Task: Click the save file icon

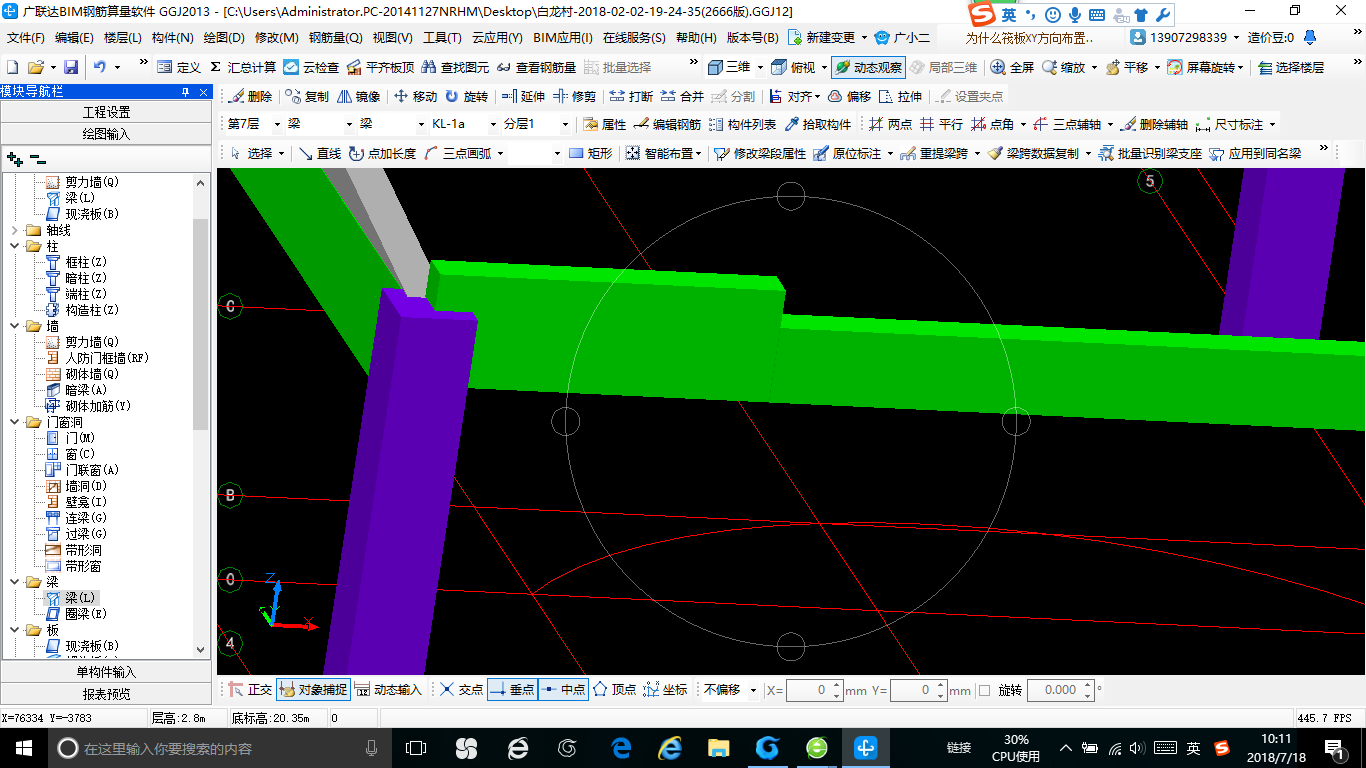Action: [x=71, y=67]
